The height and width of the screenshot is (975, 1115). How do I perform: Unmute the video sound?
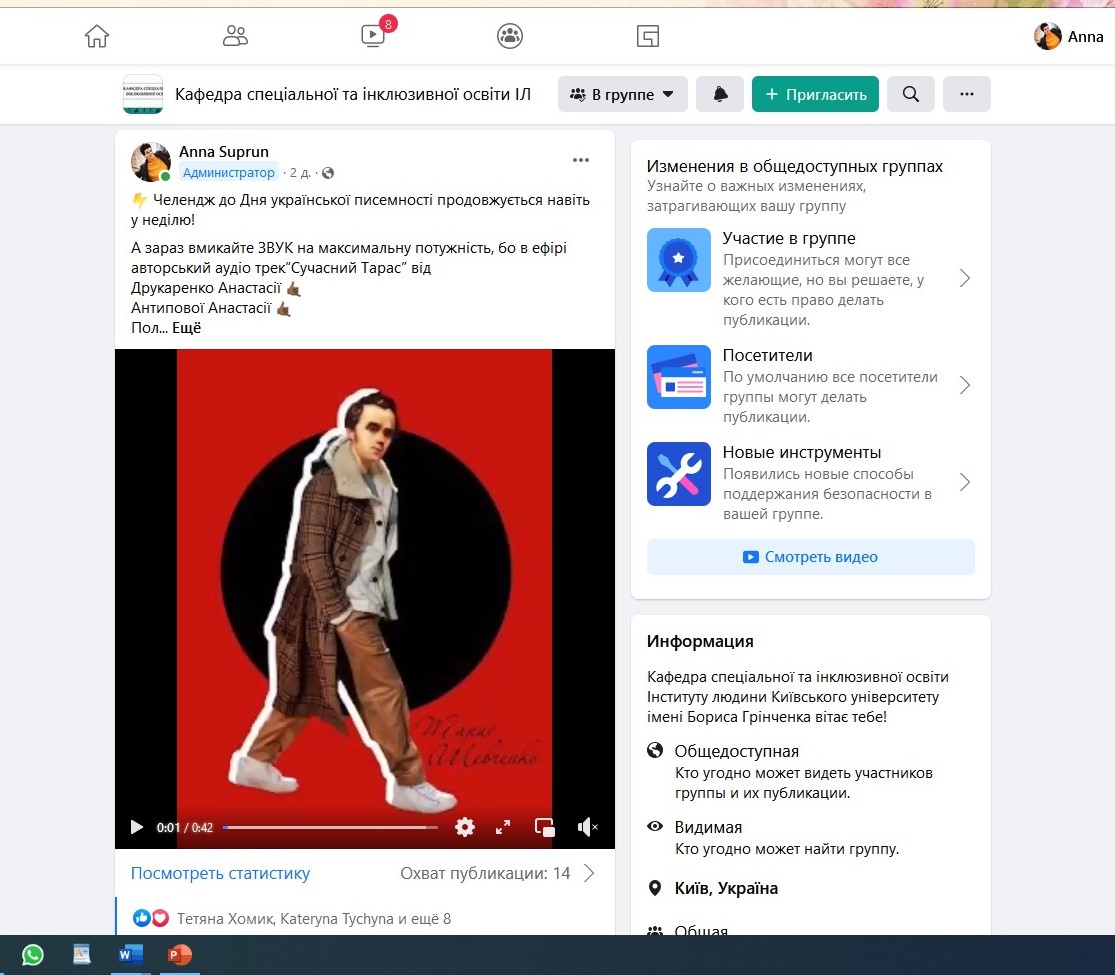pyautogui.click(x=588, y=827)
